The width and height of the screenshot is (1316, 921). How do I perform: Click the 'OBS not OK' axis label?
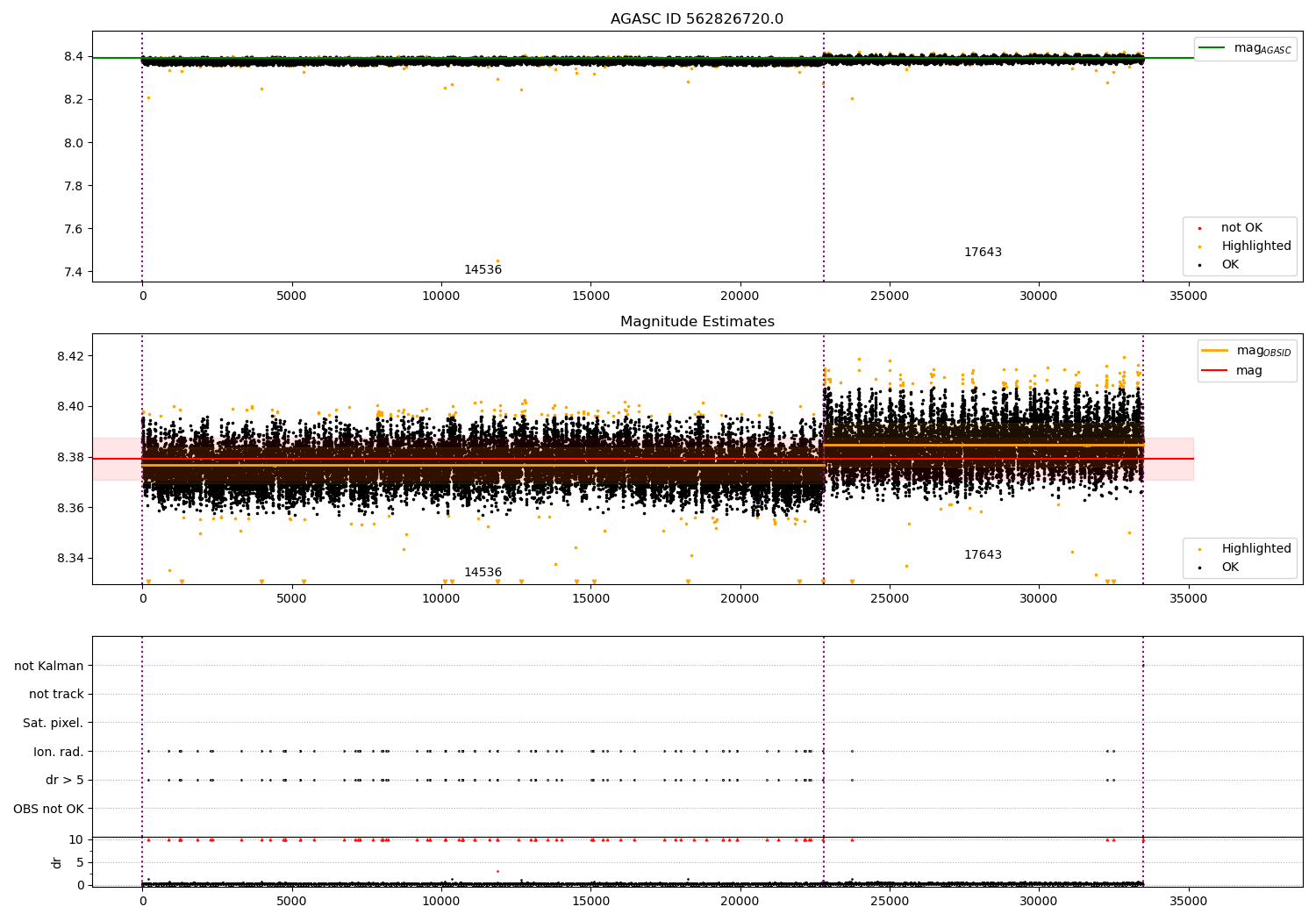[48, 810]
